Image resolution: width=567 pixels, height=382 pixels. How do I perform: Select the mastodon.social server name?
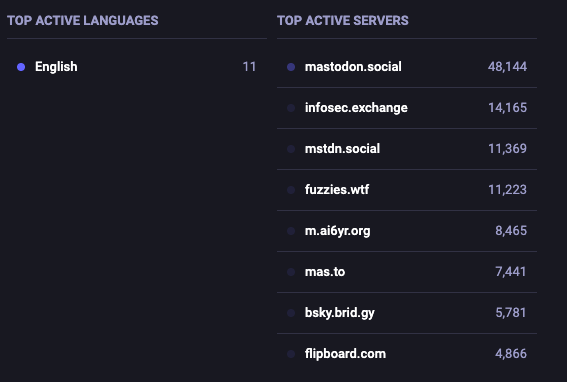(353, 67)
